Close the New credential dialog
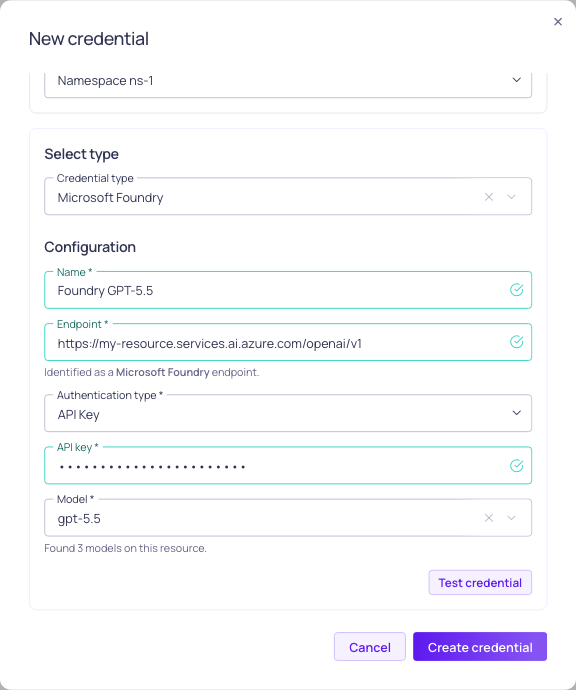 coord(558,22)
